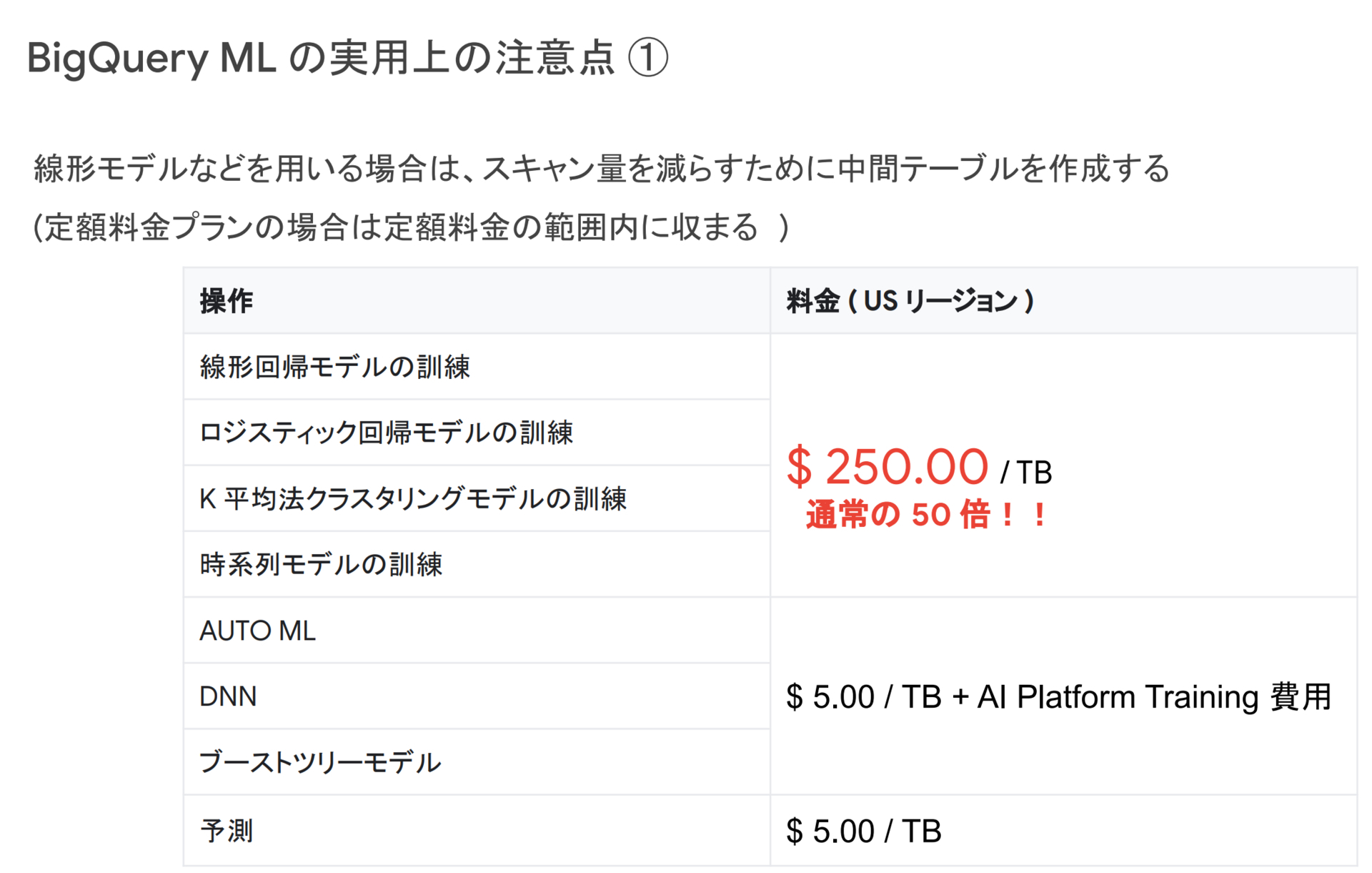This screenshot has width=1372, height=873.
Task: Click the 料金 (US リージョン) column header
Action: point(1063,300)
